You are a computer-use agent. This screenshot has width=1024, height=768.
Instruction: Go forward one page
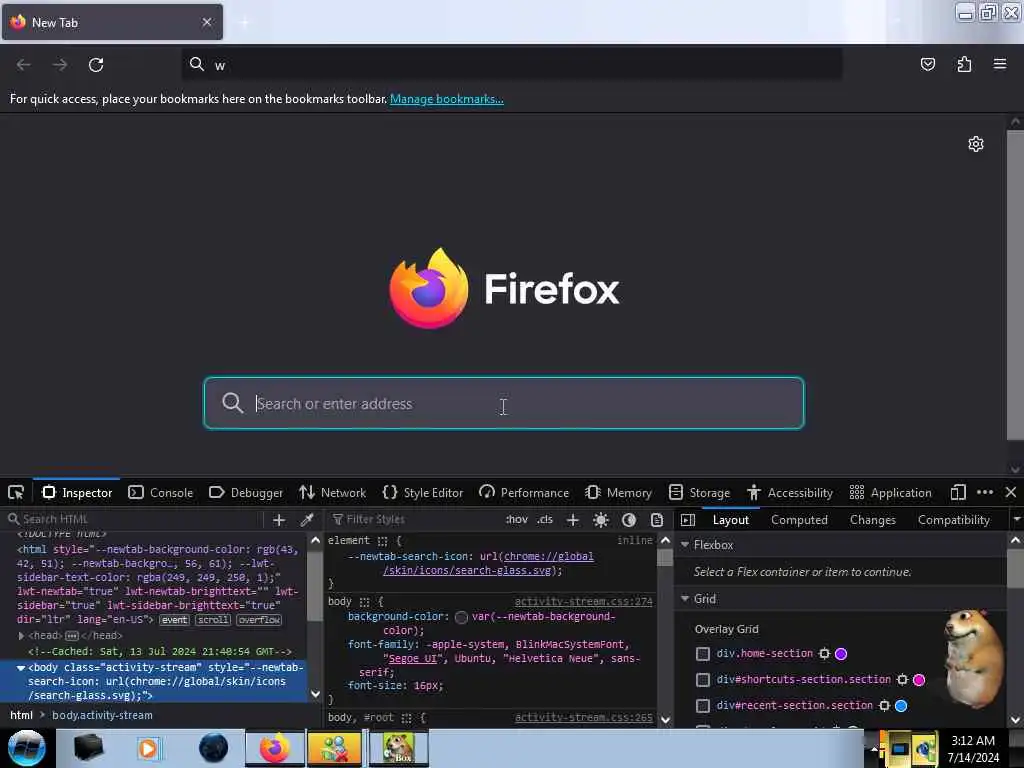click(x=60, y=65)
